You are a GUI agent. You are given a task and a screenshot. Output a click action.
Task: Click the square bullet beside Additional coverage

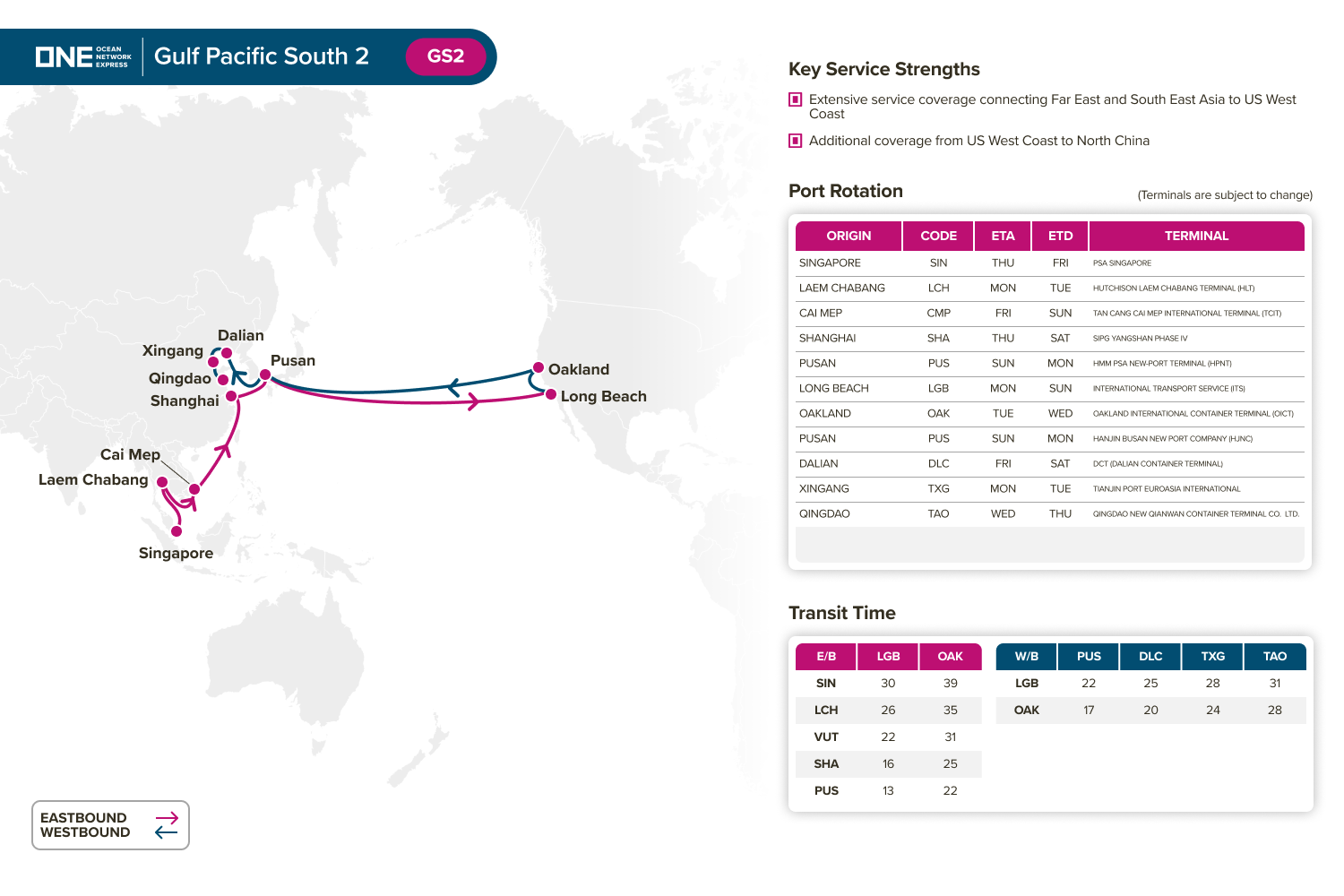tap(795, 141)
